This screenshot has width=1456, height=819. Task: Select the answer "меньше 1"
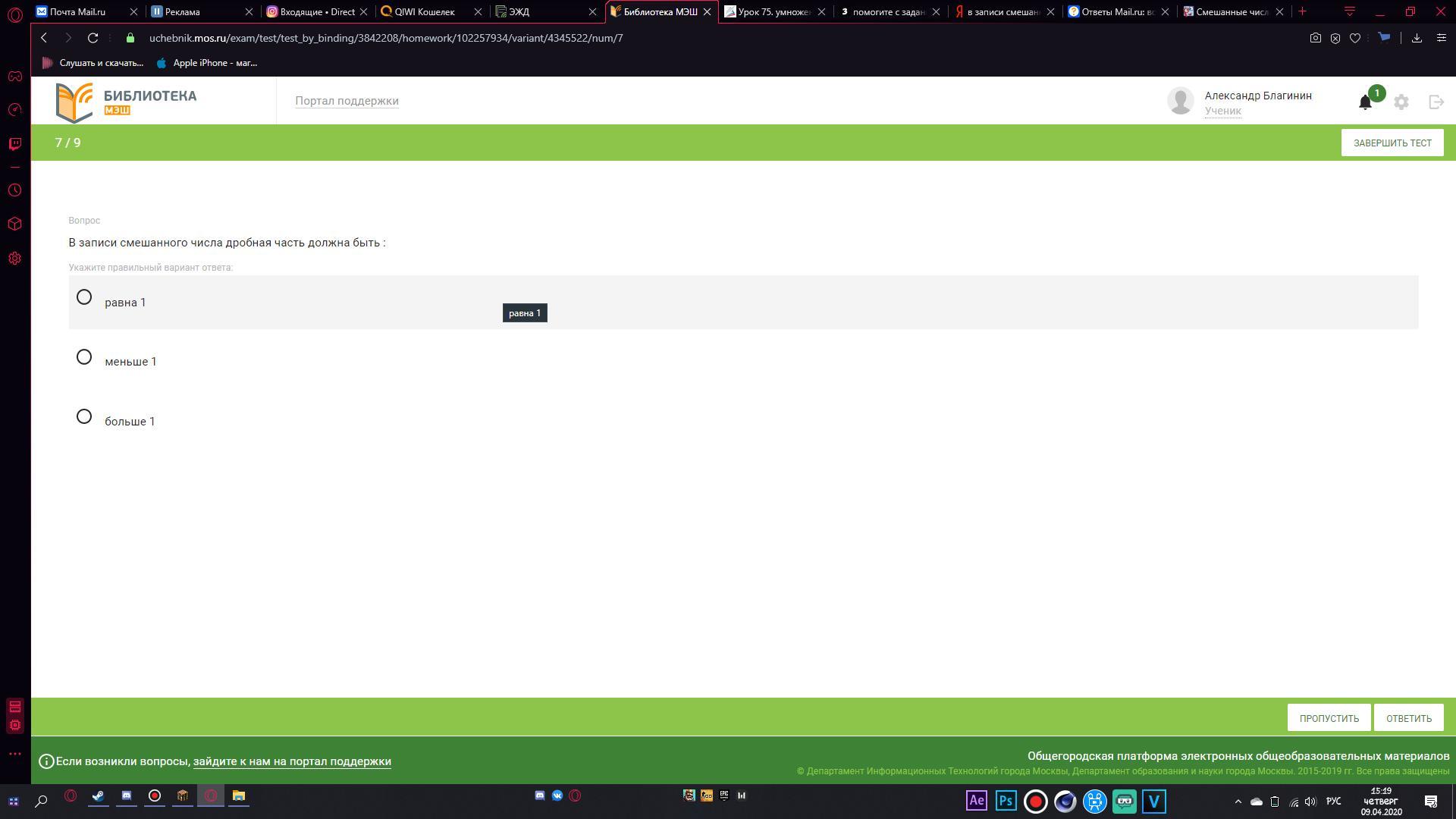(x=84, y=357)
